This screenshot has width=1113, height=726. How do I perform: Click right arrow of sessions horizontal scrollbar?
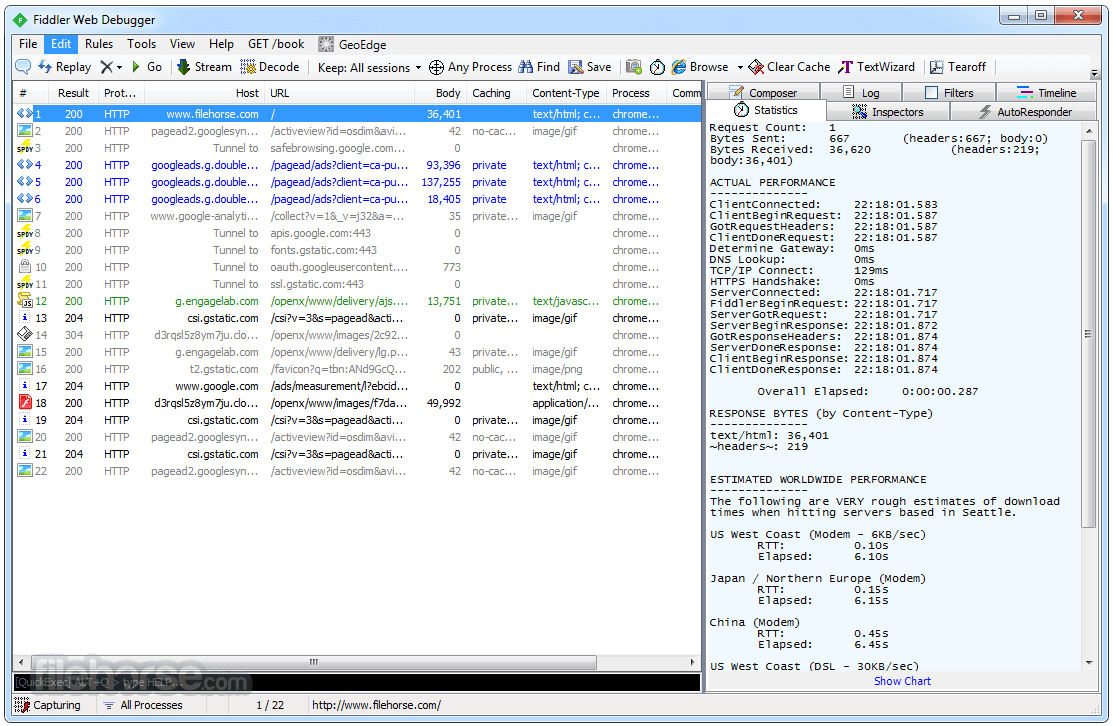pyautogui.click(x=692, y=662)
